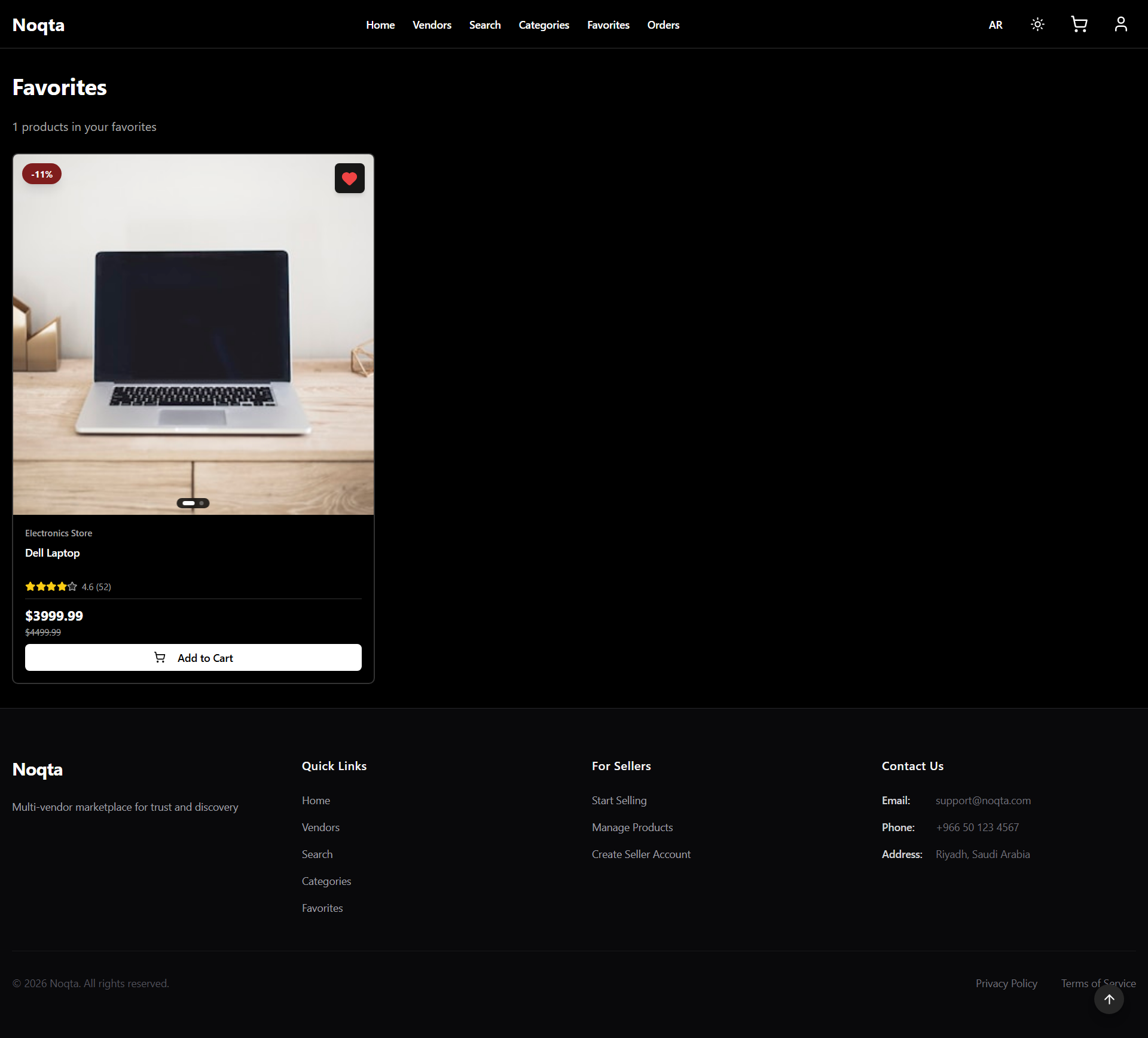Open the Electronics Store vendor link
Image resolution: width=1148 pixels, height=1038 pixels.
[x=59, y=533]
